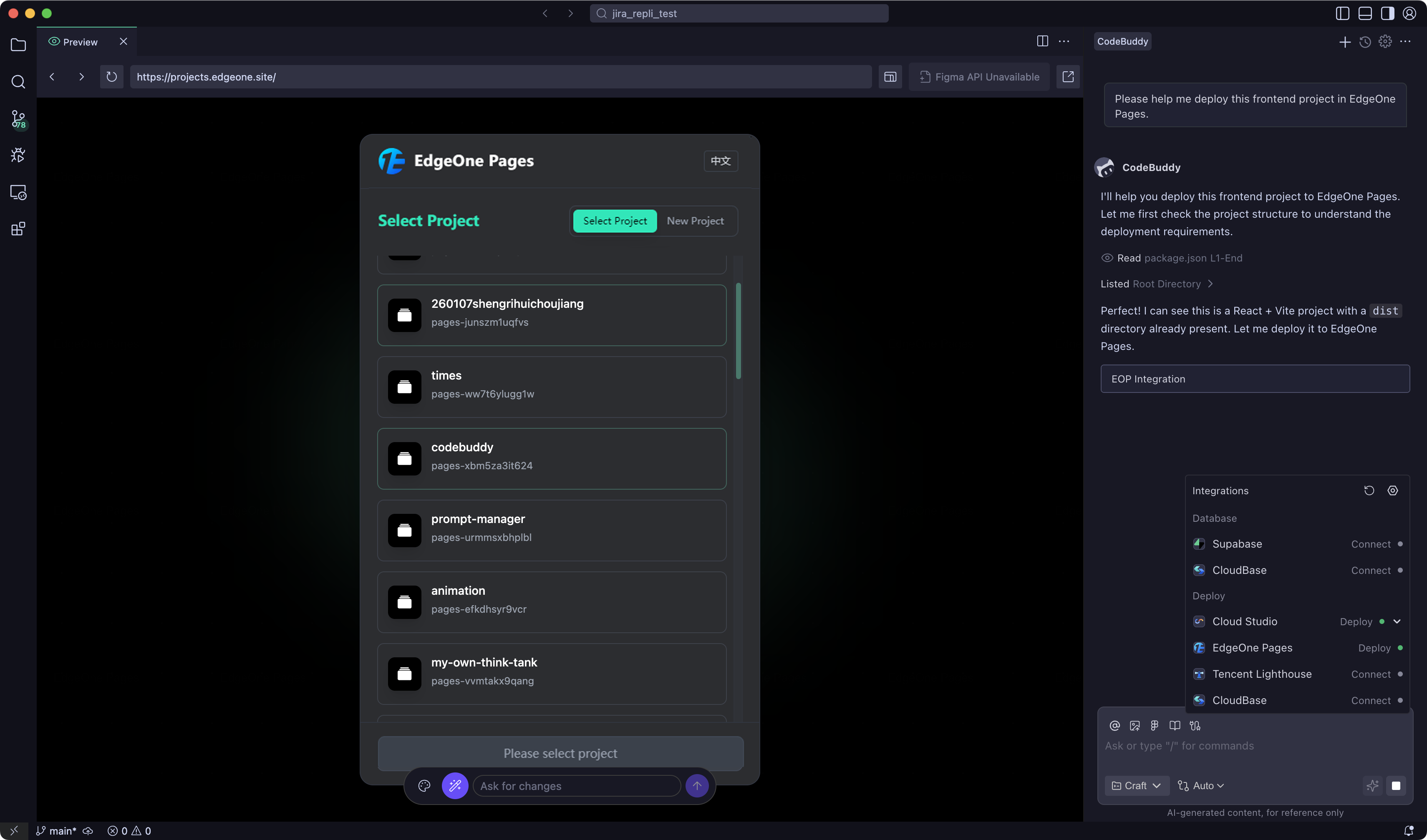Switch language to 中文
1427x840 pixels.
point(720,161)
